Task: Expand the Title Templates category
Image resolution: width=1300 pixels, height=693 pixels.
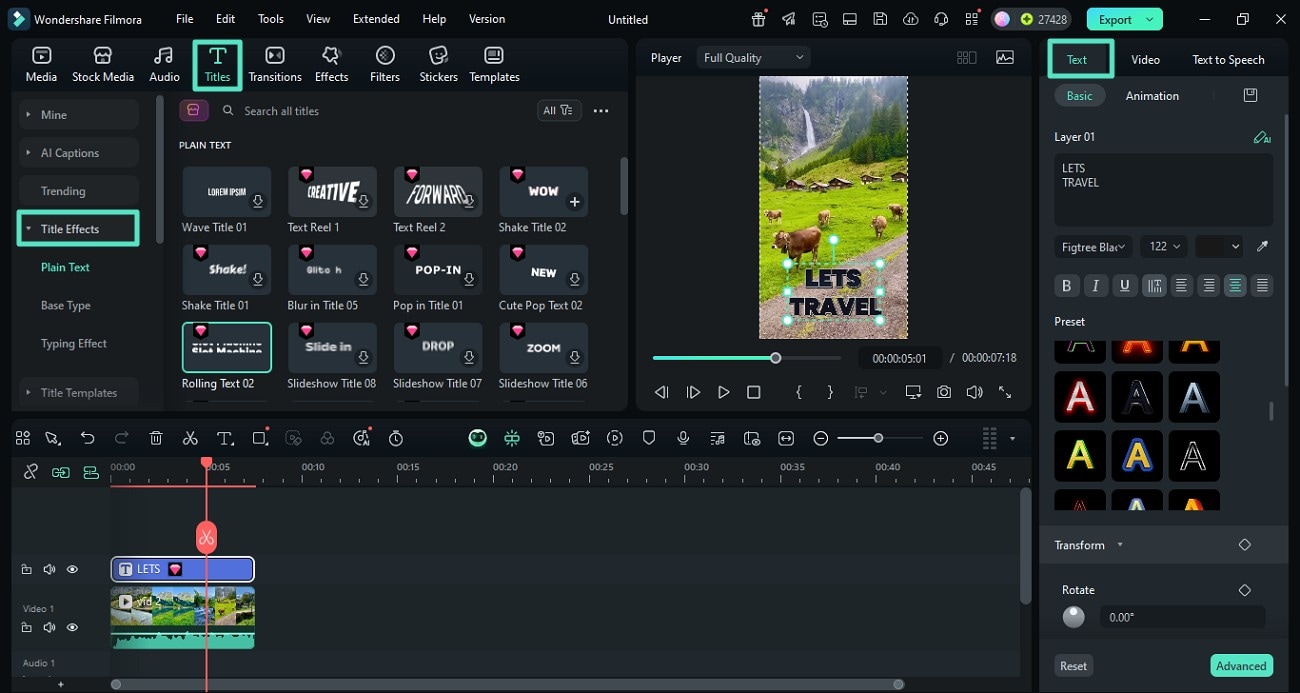Action: pos(78,393)
